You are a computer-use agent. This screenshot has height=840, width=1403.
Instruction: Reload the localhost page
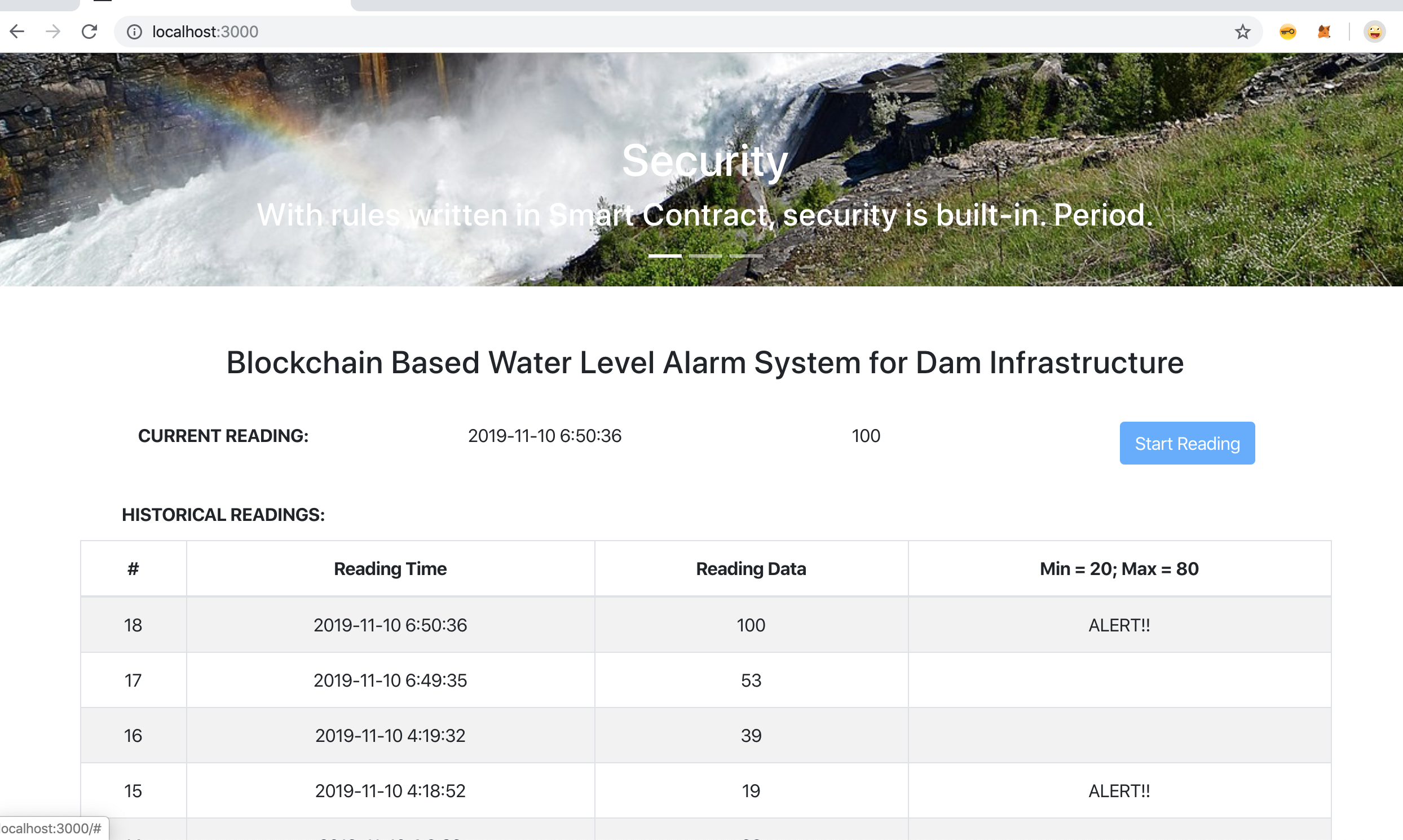click(x=90, y=32)
